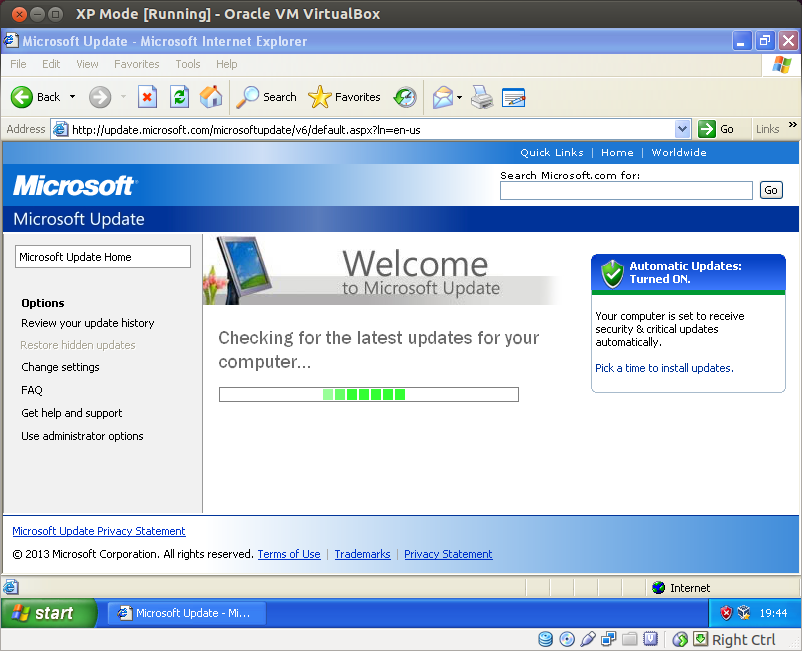Viewport: 802px width, 651px height.
Task: Click the Go button beside Microsoft.com search
Action: coord(771,190)
